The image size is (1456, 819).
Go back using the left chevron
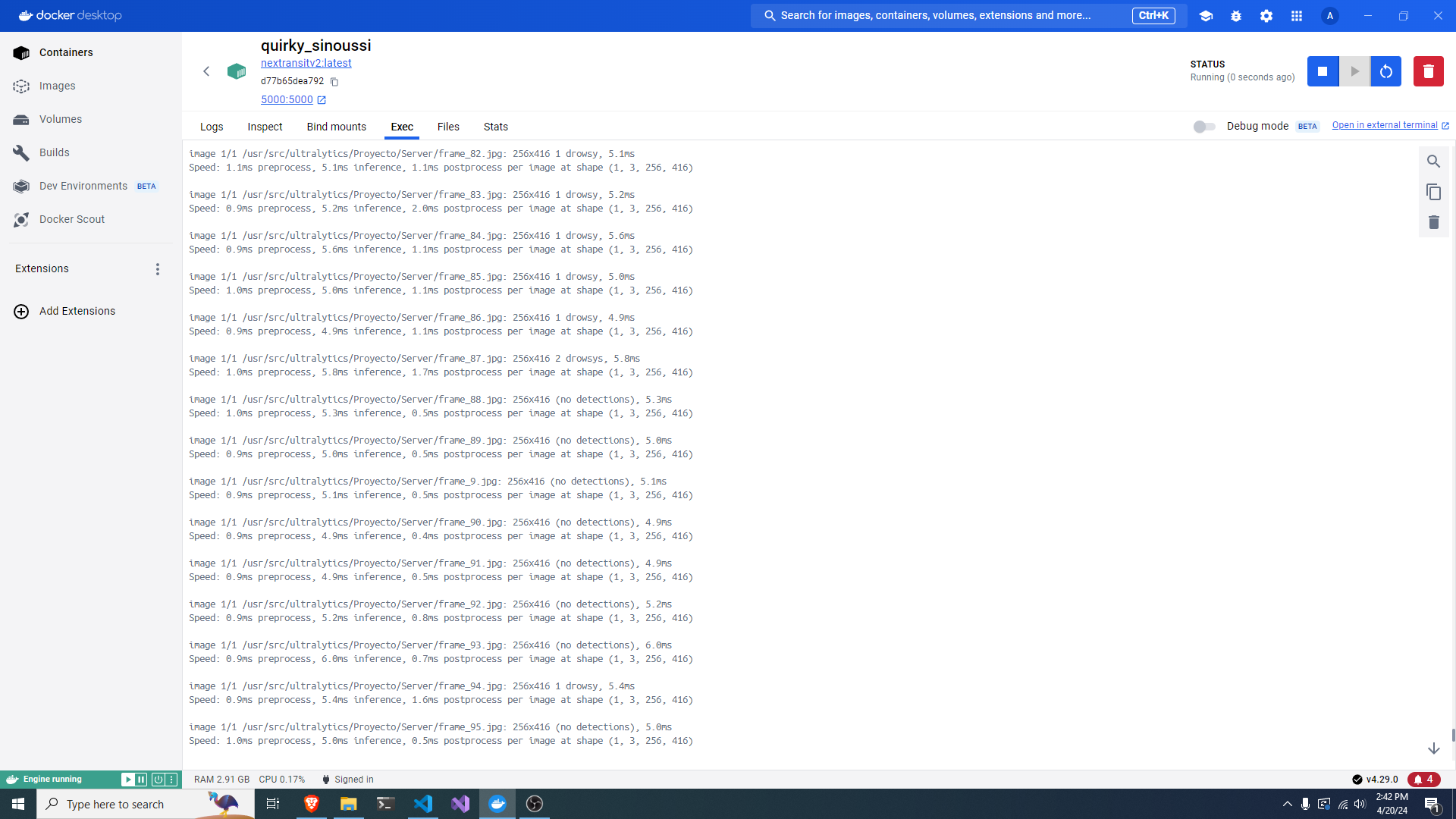pyautogui.click(x=206, y=71)
